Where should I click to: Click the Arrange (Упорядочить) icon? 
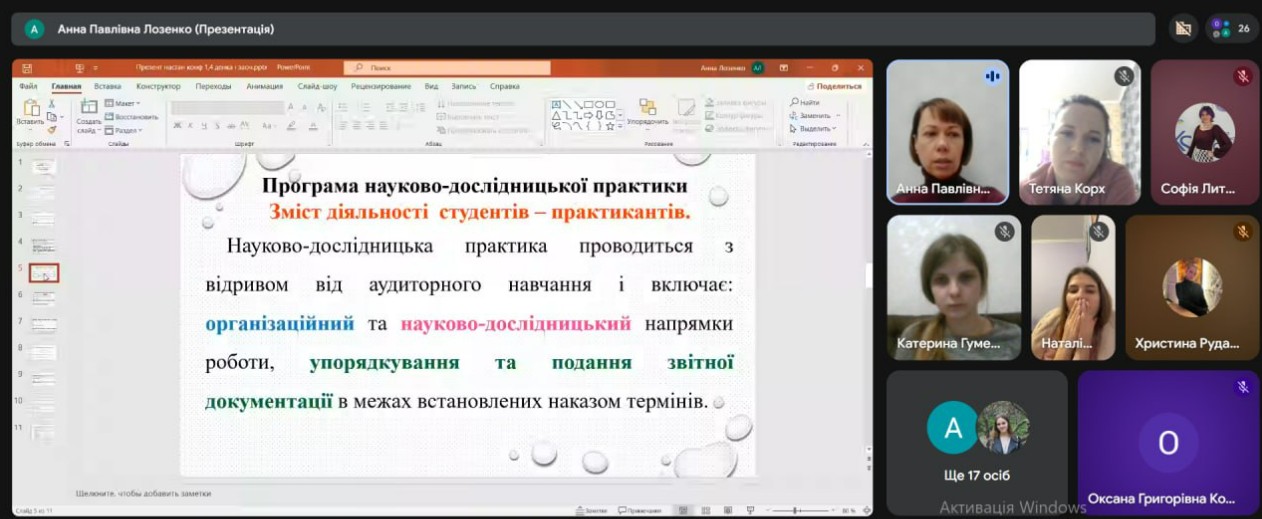[x=647, y=107]
